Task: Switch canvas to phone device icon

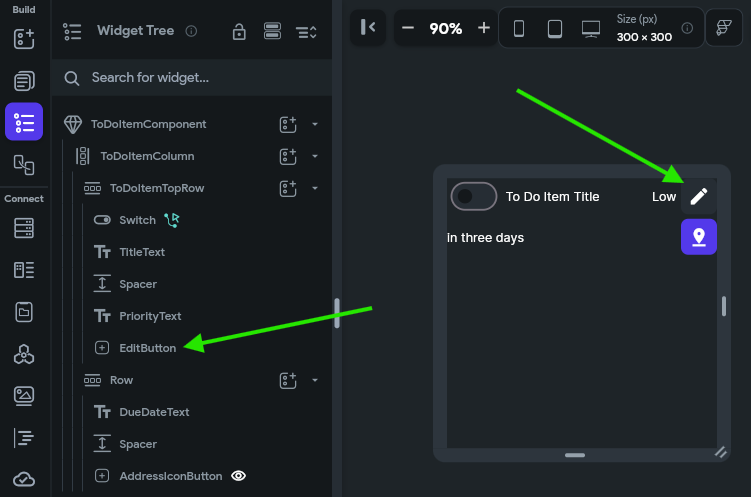Action: click(519, 29)
